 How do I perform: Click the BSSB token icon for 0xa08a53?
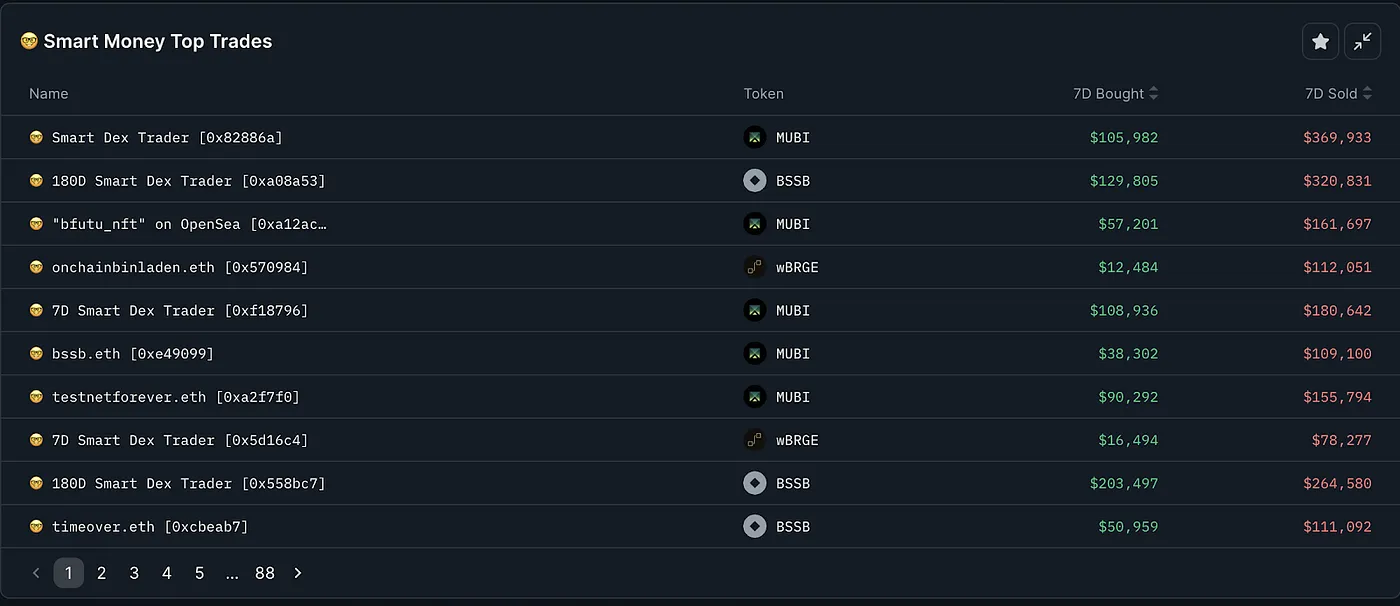[x=755, y=181]
